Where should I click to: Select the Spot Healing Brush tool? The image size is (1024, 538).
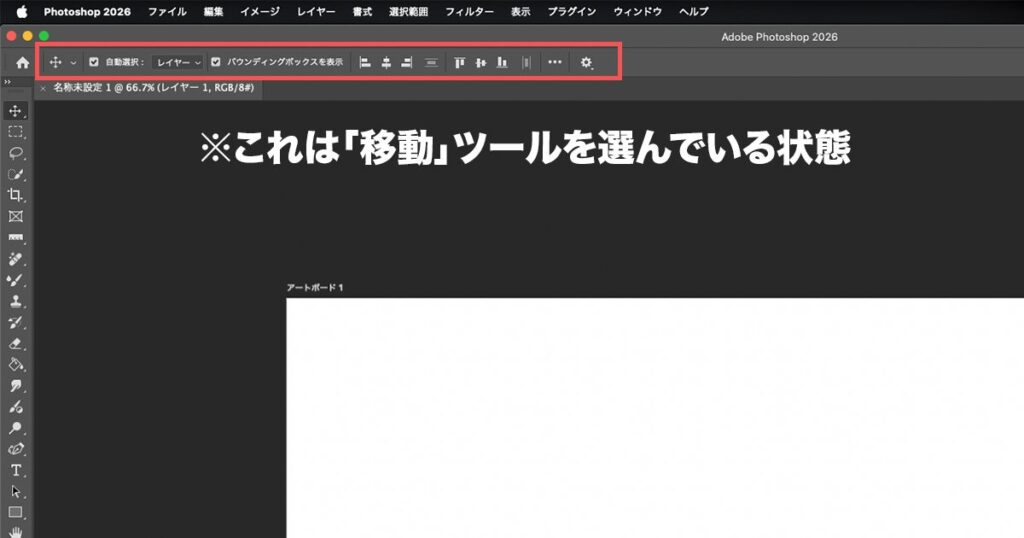[16, 259]
